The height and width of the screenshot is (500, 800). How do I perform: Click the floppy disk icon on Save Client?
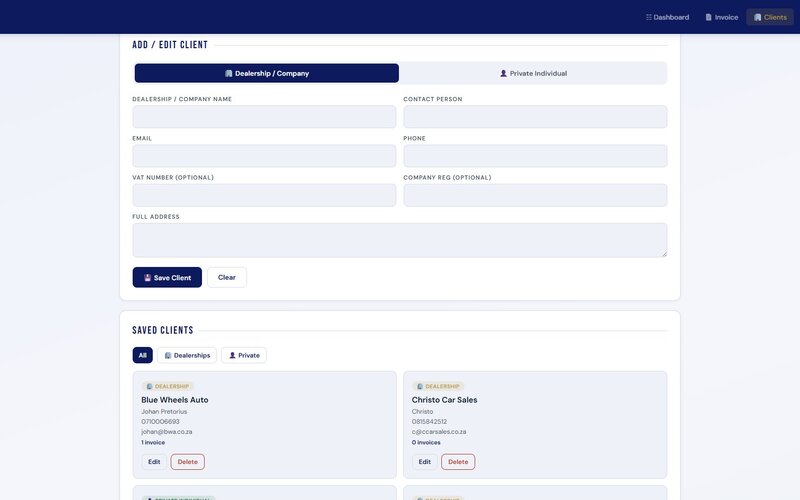tap(147, 278)
